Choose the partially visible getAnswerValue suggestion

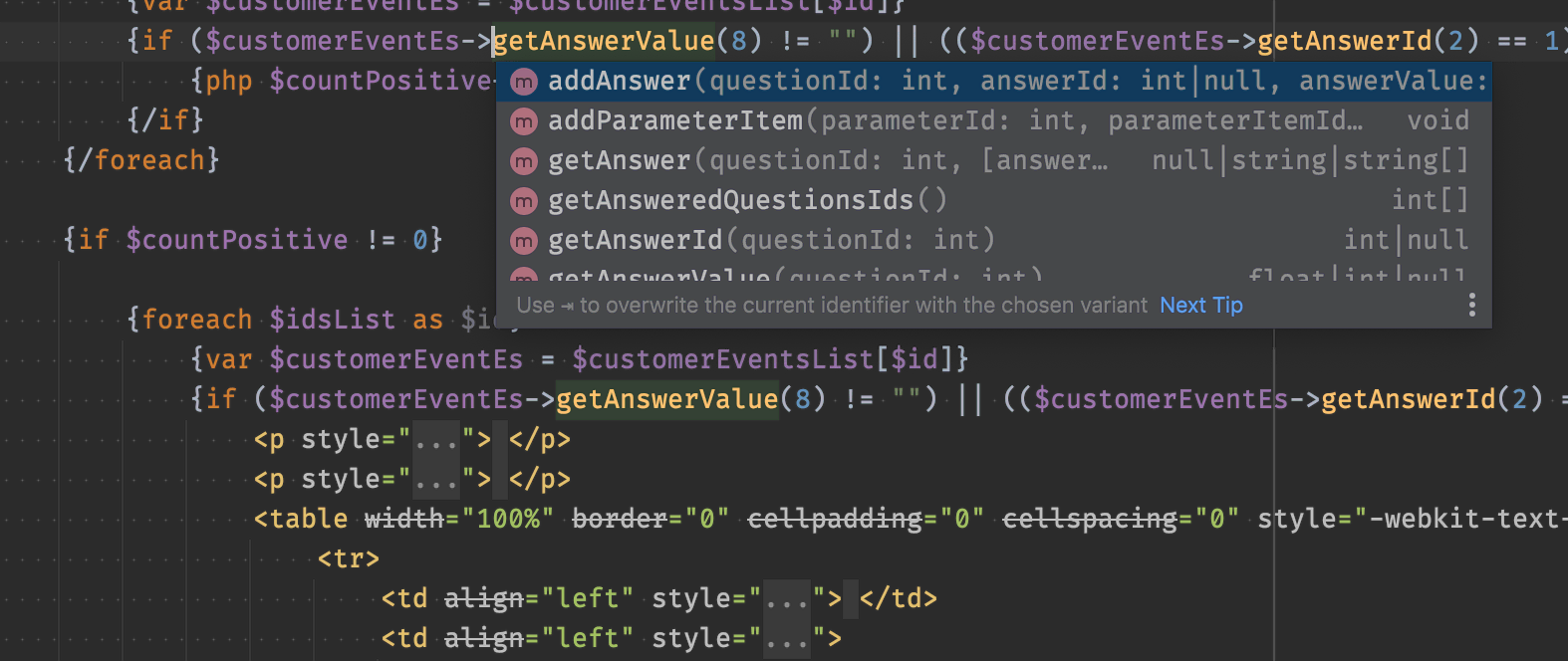(993, 272)
